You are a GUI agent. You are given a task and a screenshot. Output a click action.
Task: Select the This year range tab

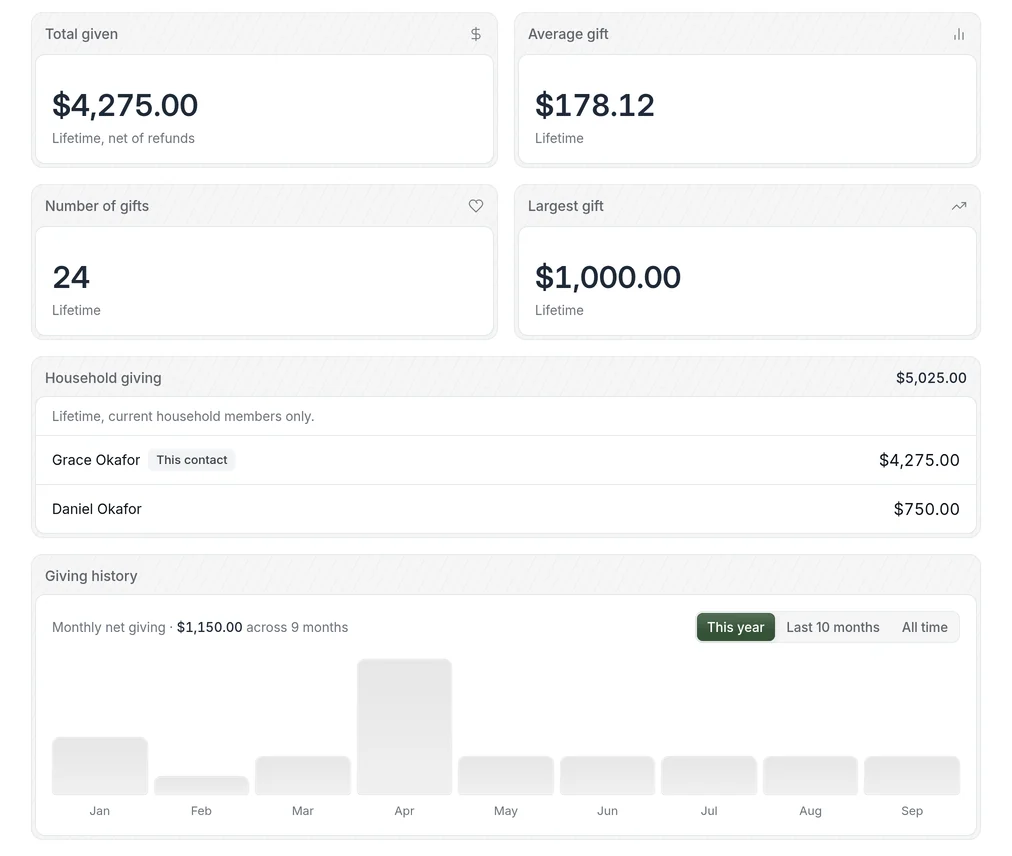[x=736, y=627]
